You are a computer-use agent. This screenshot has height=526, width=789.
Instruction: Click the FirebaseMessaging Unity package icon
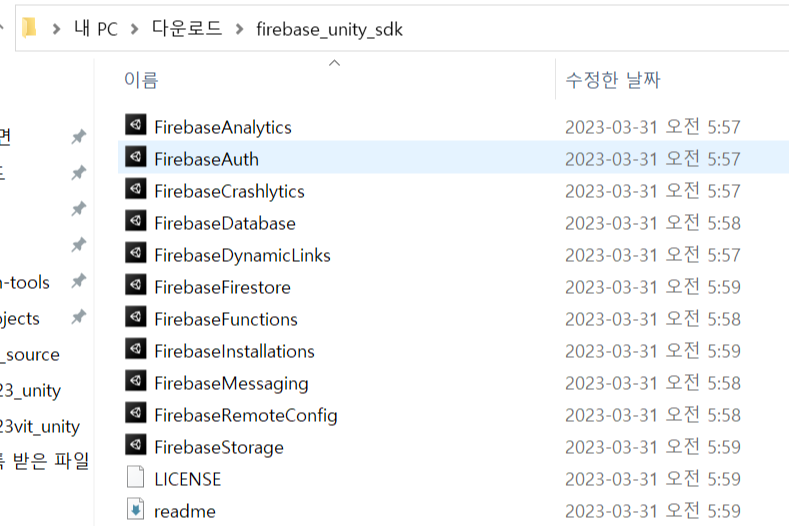pos(135,381)
